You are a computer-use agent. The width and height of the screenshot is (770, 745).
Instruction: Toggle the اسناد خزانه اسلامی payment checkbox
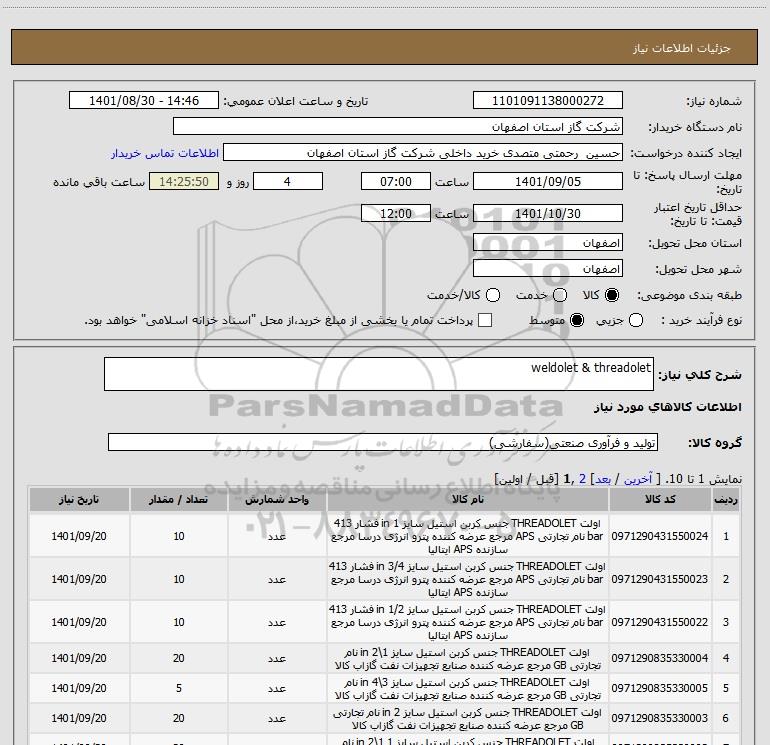pos(485,321)
